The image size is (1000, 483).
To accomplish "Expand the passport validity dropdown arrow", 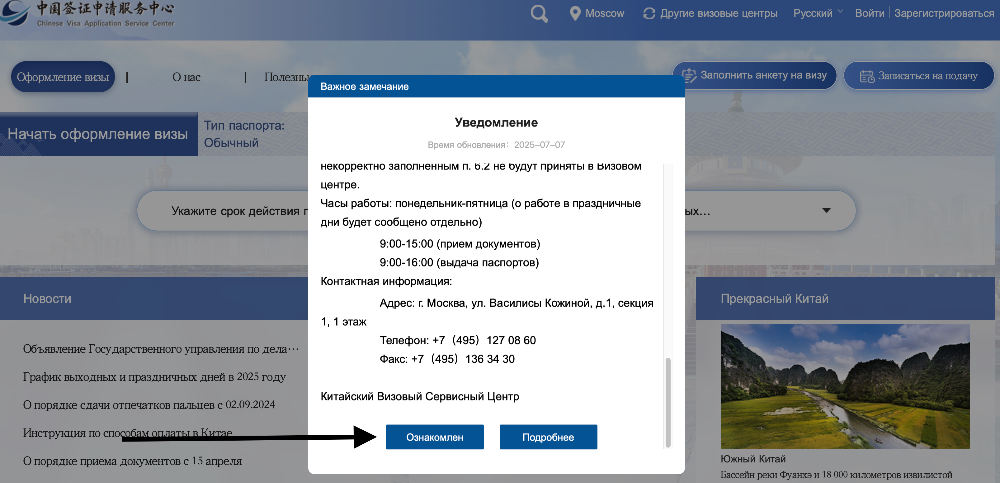I will pos(826,211).
